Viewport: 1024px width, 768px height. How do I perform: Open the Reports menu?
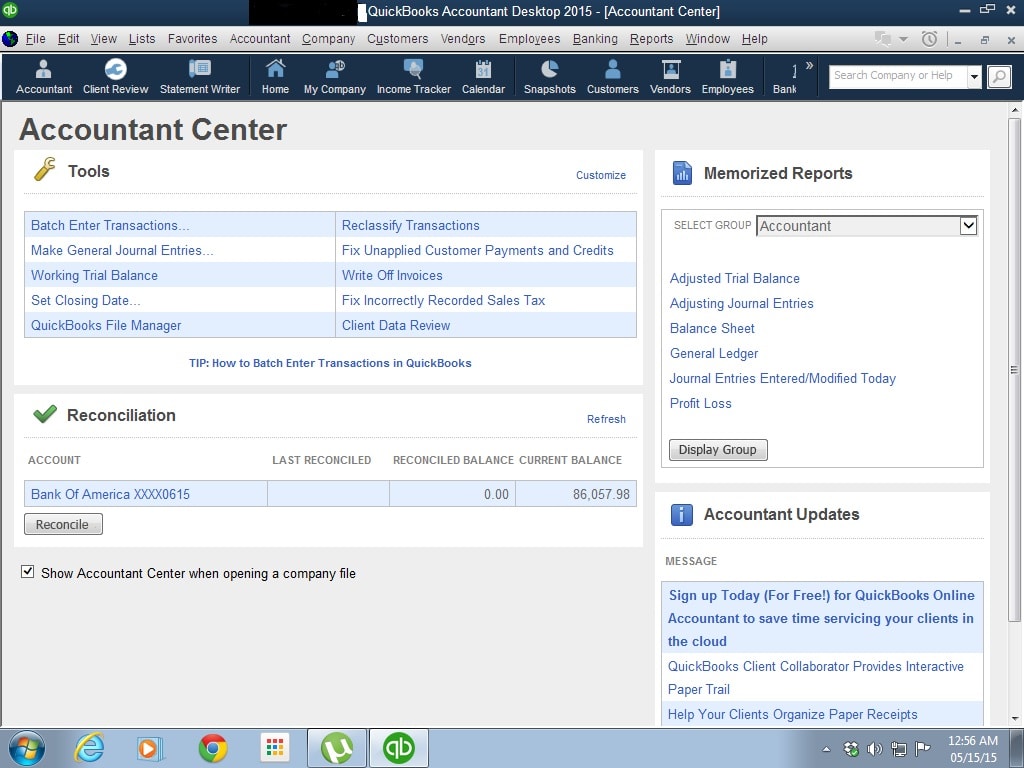coord(651,39)
